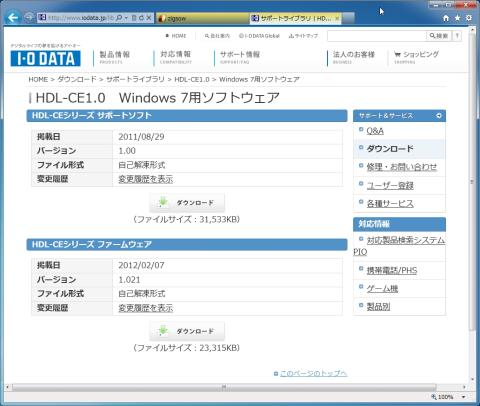Click the vertical scrollbar down arrow
This screenshot has width=480, height=406.
(472, 379)
